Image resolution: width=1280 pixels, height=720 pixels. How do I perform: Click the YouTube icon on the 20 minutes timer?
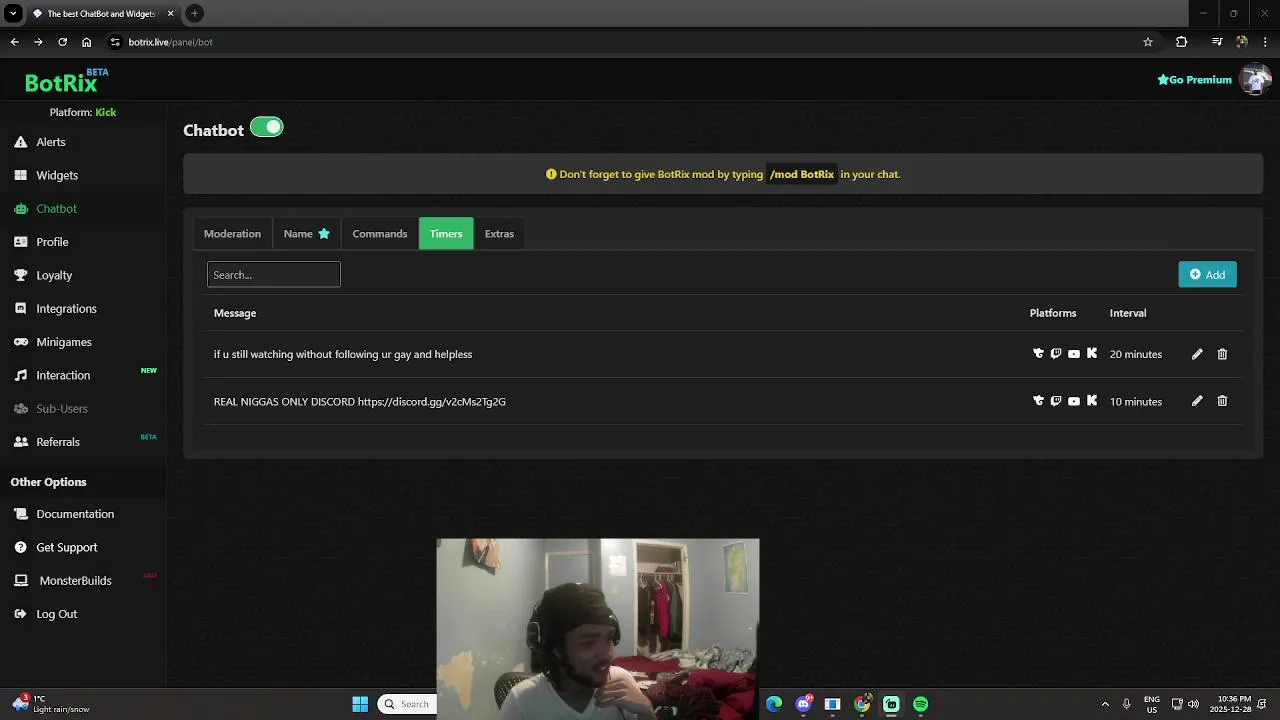coord(1074,354)
